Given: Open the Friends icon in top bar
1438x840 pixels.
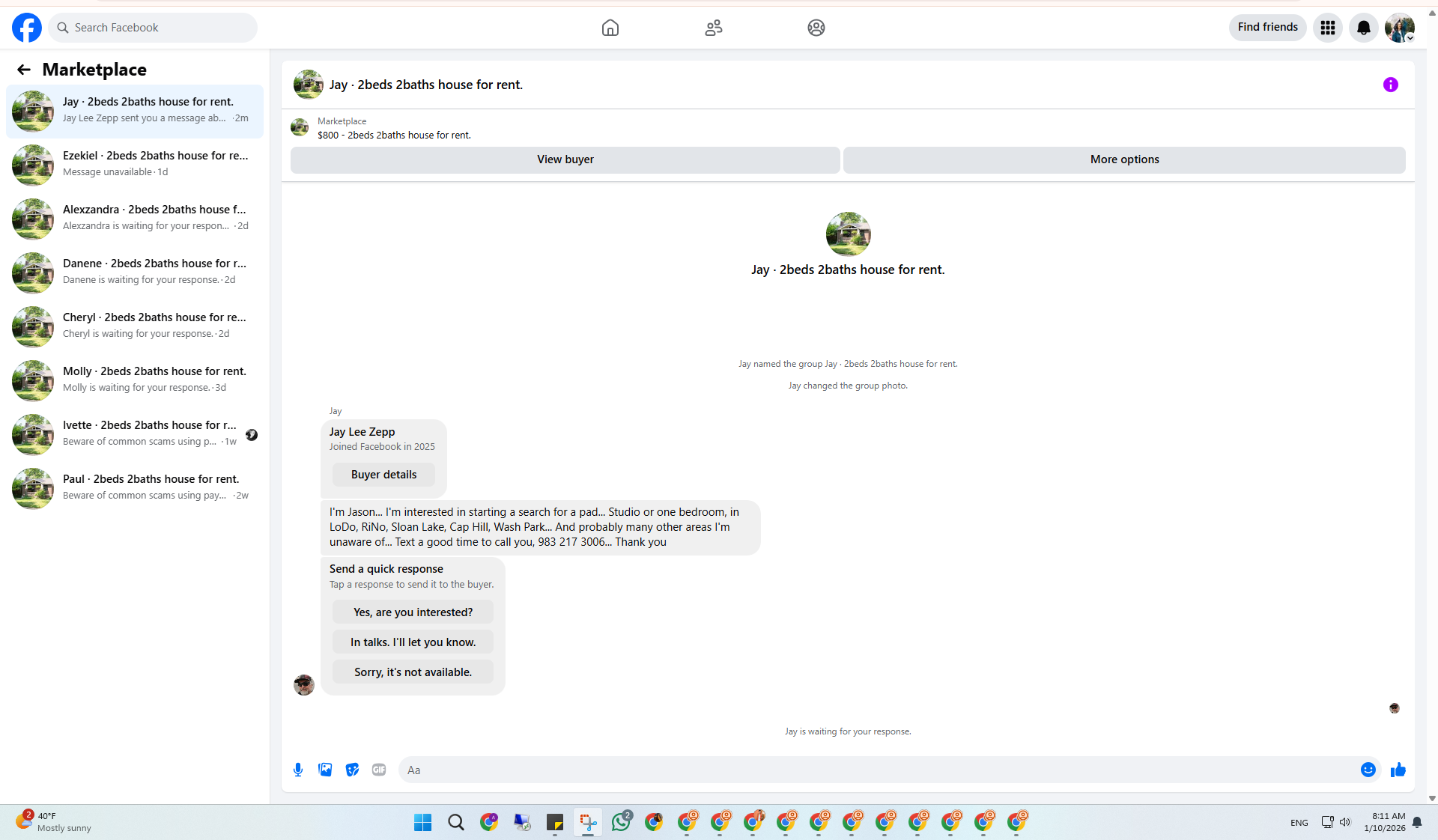Looking at the screenshot, I should tap(713, 28).
